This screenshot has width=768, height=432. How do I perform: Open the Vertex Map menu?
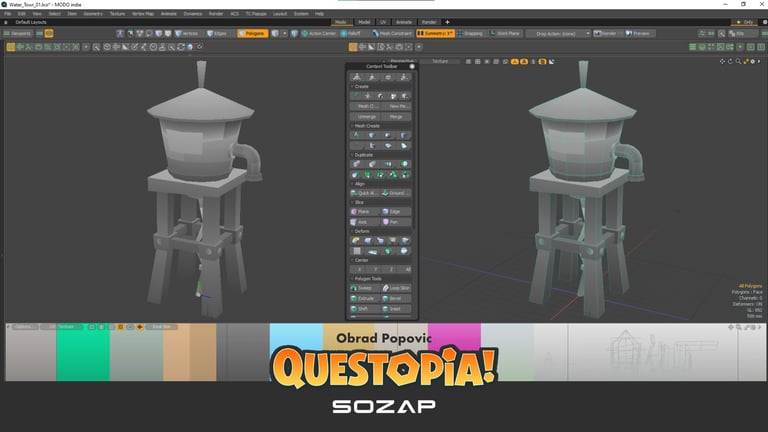143,14
